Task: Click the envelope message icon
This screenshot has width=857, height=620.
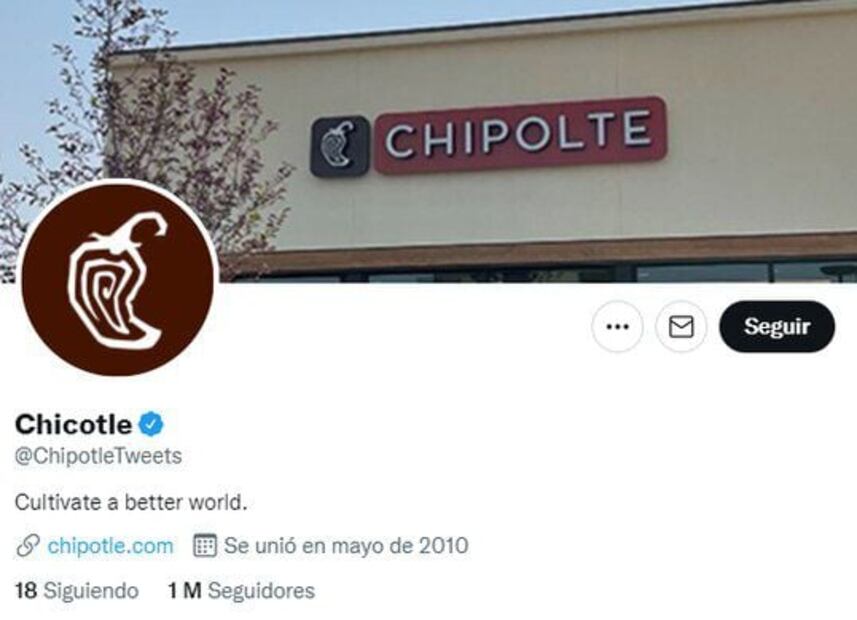Action: tap(681, 326)
